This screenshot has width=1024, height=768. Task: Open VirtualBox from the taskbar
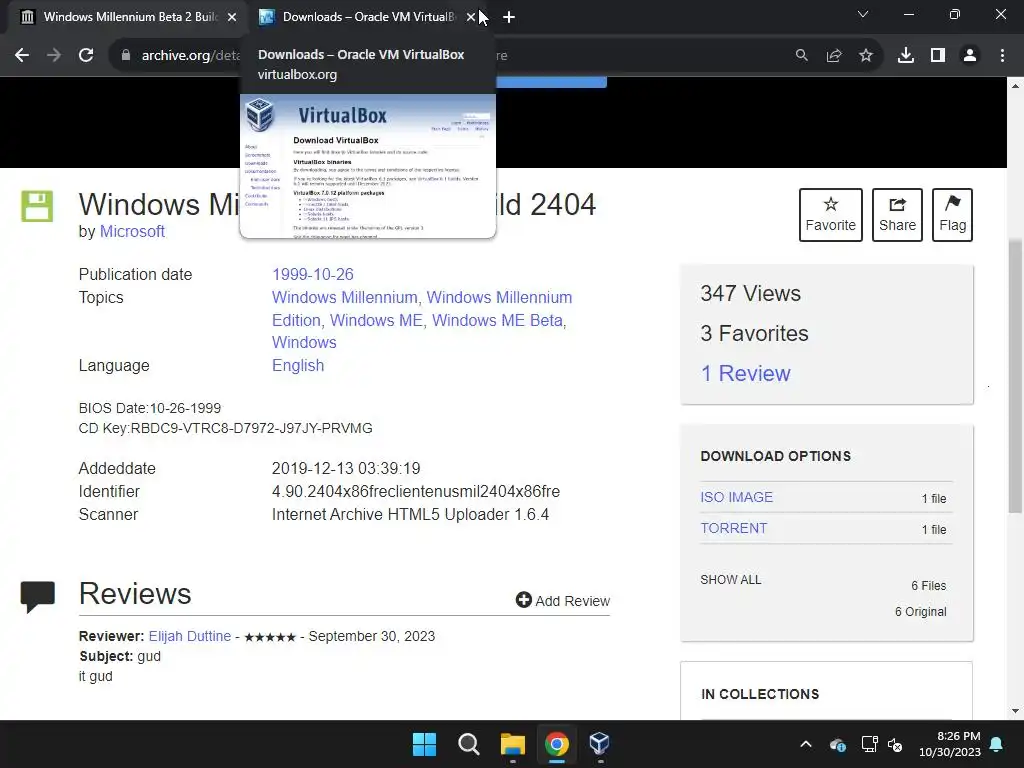(600, 744)
